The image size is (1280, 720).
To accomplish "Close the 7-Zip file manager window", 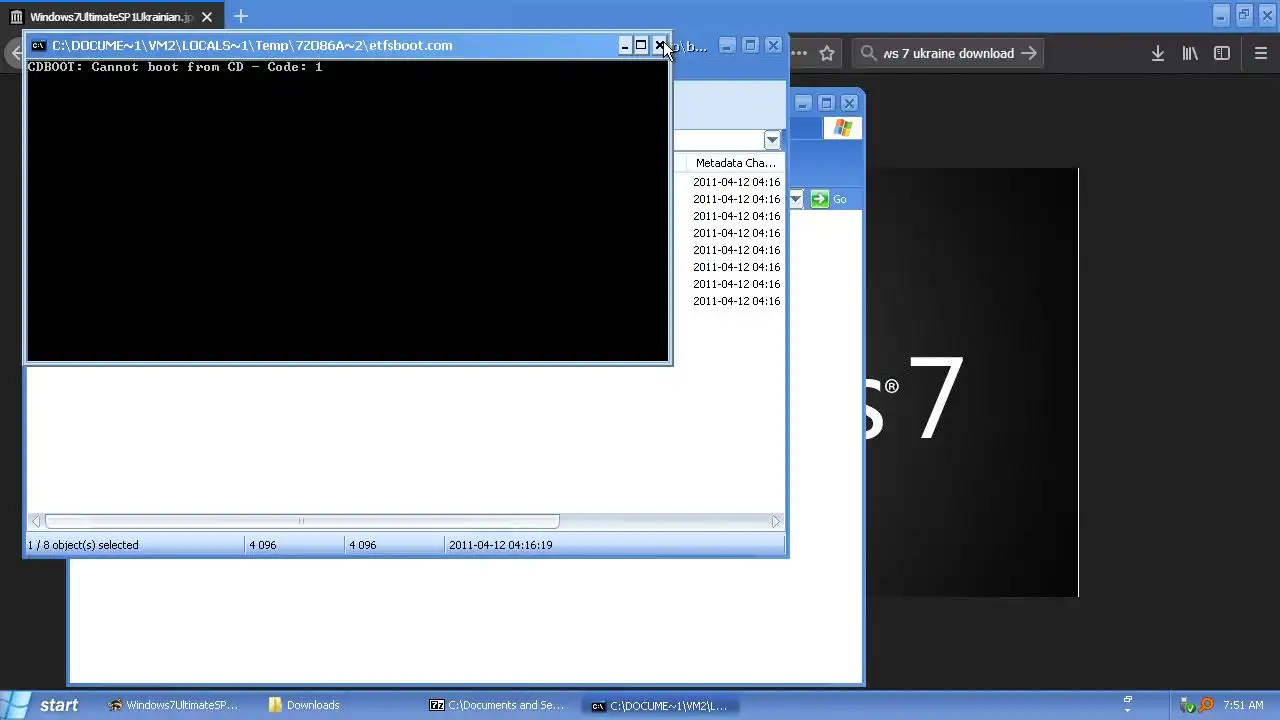I will (773, 45).
